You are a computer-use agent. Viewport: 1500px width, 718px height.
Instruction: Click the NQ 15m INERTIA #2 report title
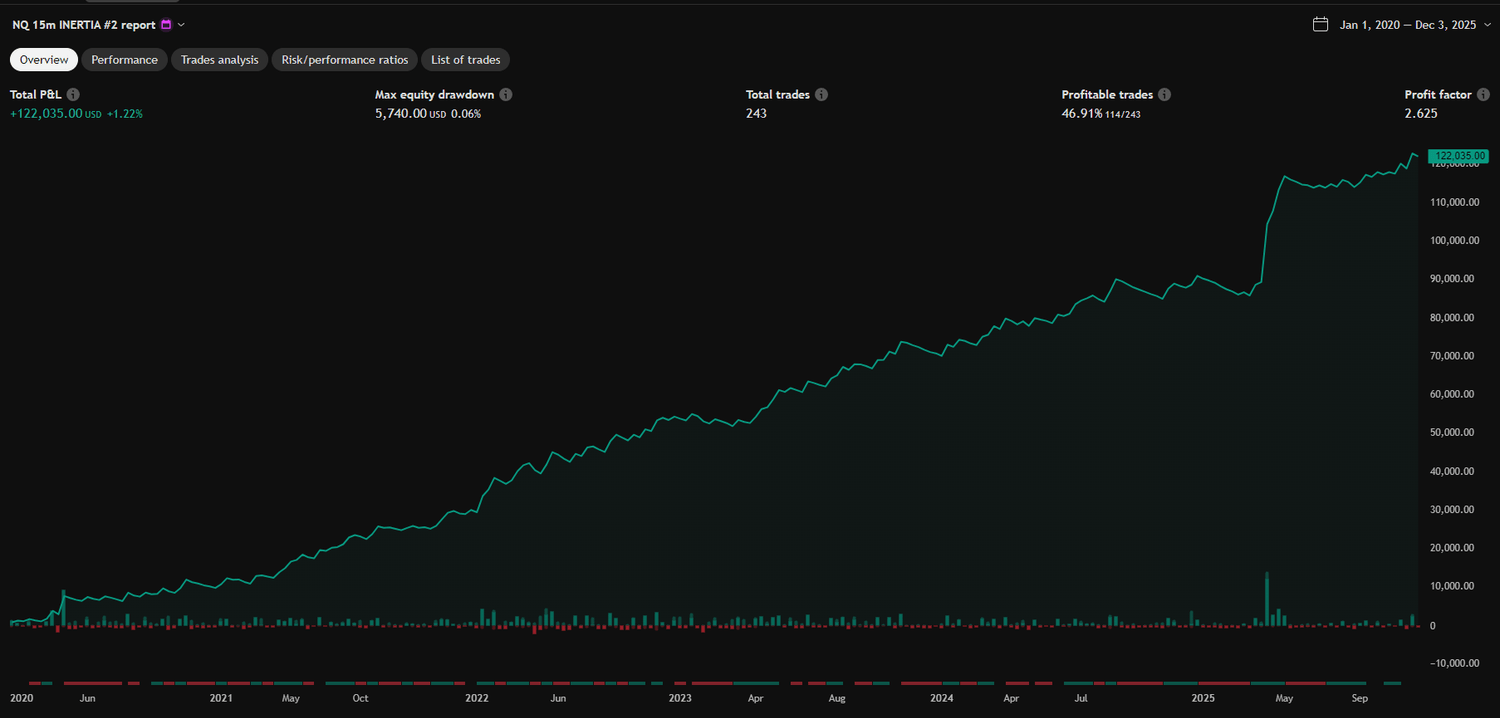coord(84,25)
